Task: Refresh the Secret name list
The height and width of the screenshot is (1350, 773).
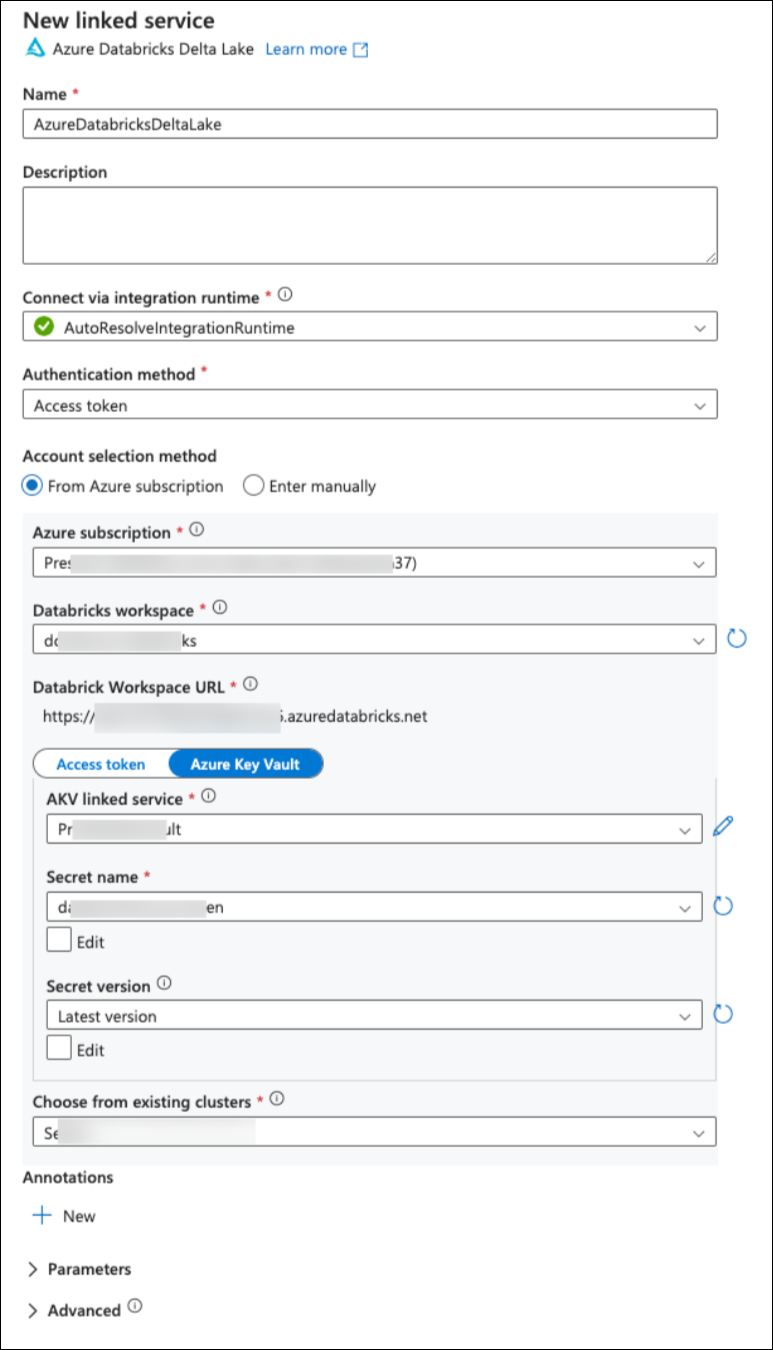Action: pyautogui.click(x=723, y=906)
